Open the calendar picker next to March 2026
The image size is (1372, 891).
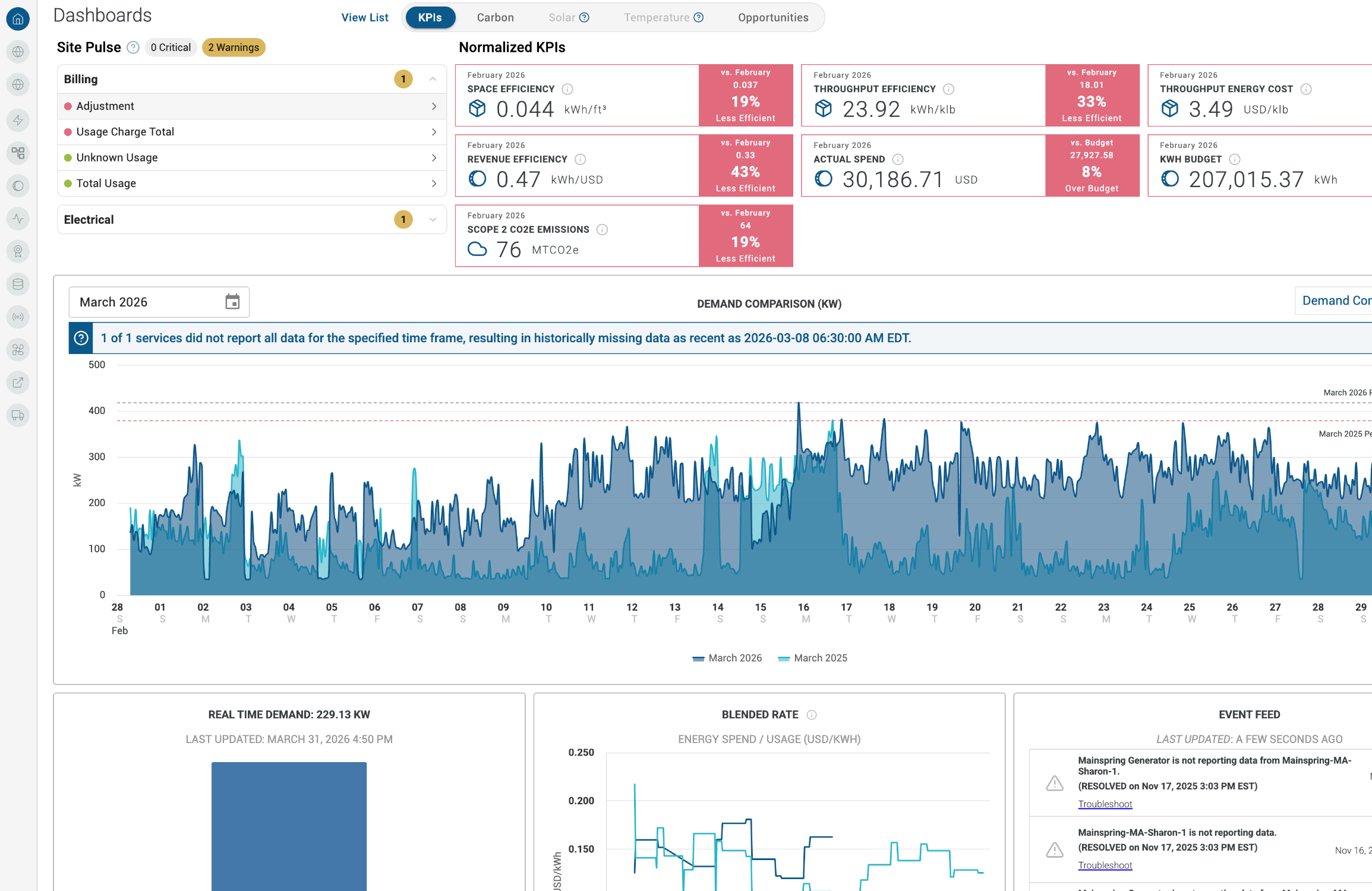[x=232, y=302]
